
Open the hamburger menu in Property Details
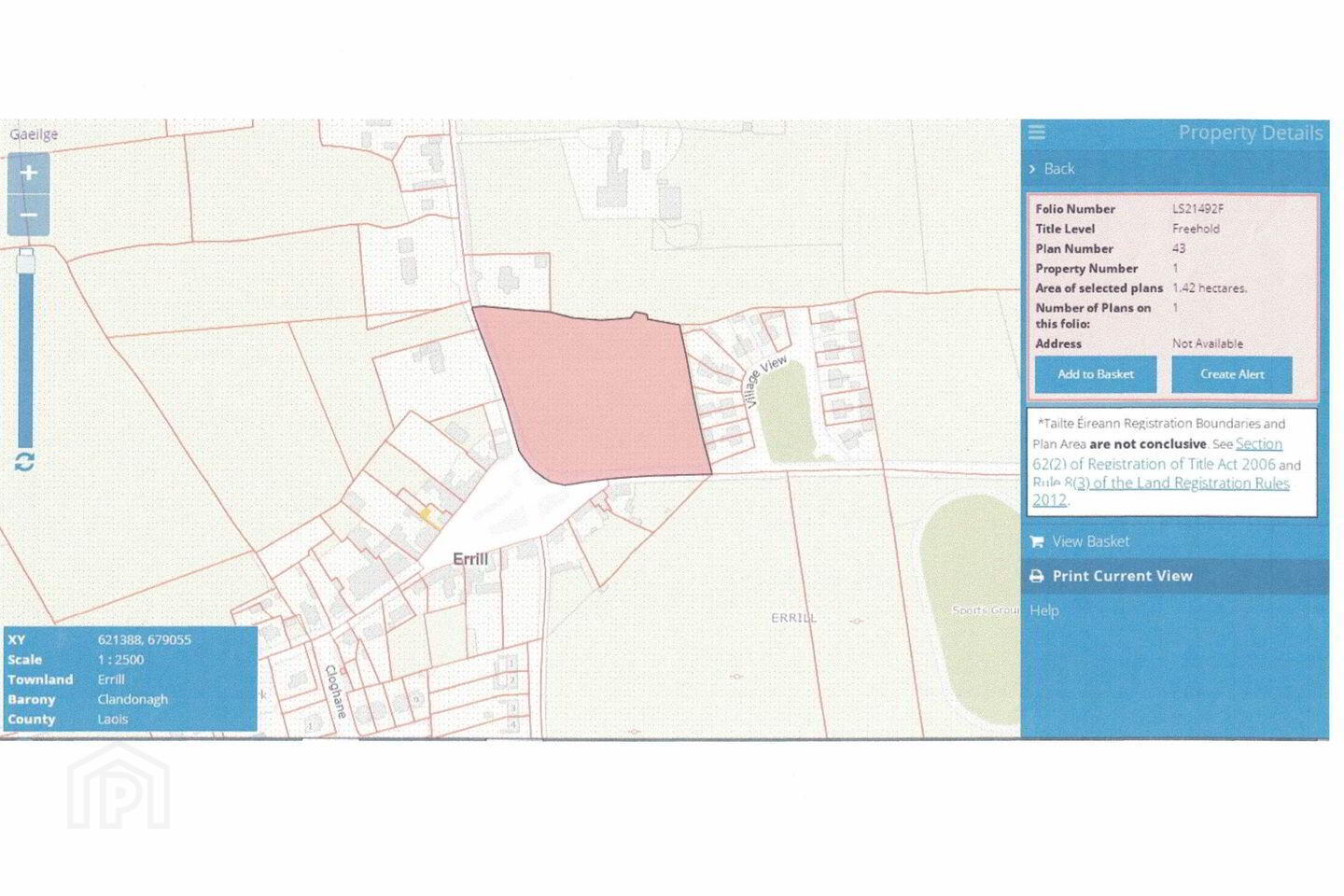pyautogui.click(x=1037, y=132)
